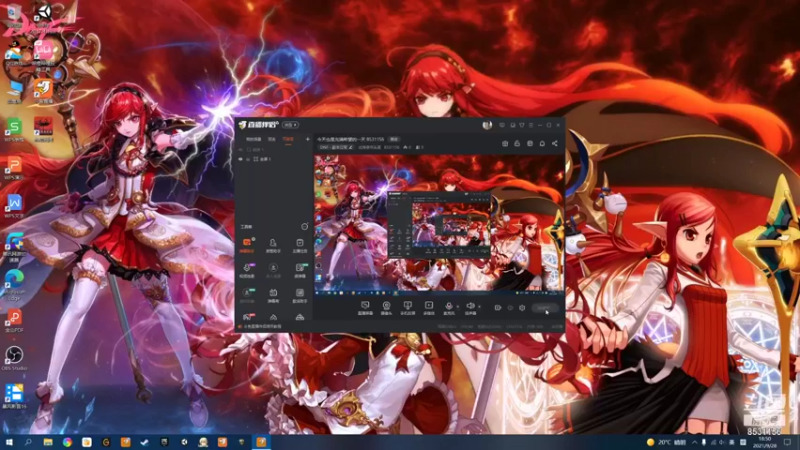800x450 pixels.
Task: Select the orange highlighted scene tab
Action: tap(288, 139)
